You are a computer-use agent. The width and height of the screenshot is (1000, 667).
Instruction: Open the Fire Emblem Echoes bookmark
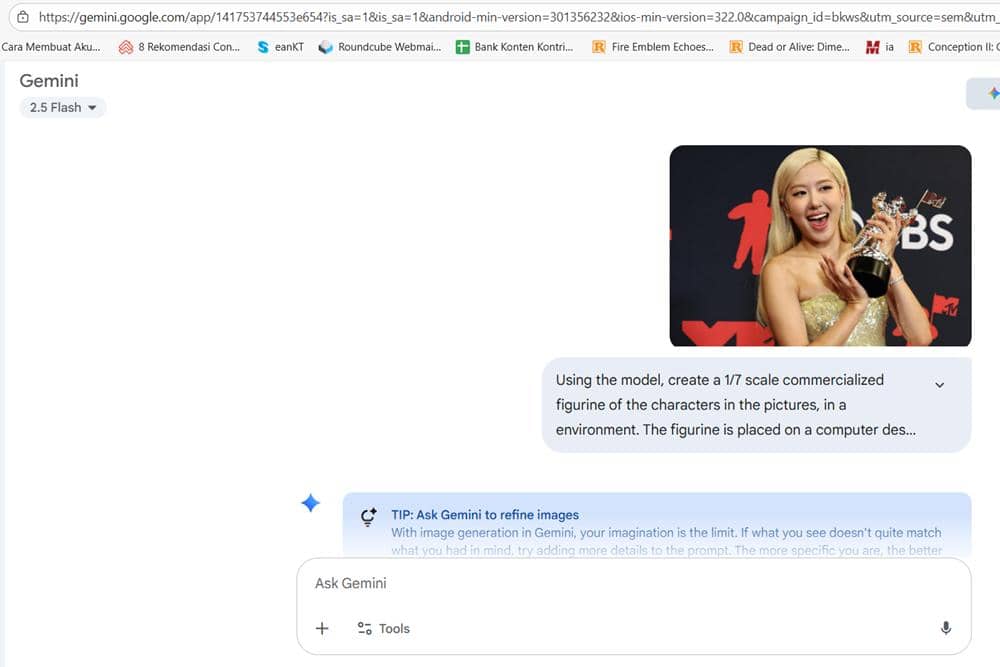pos(652,47)
